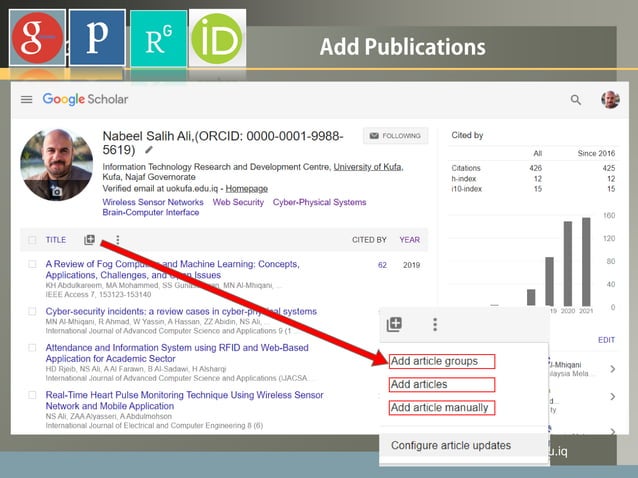Click the pencil edit icon beside profile name
The height and width of the screenshot is (478, 638).
point(149,150)
